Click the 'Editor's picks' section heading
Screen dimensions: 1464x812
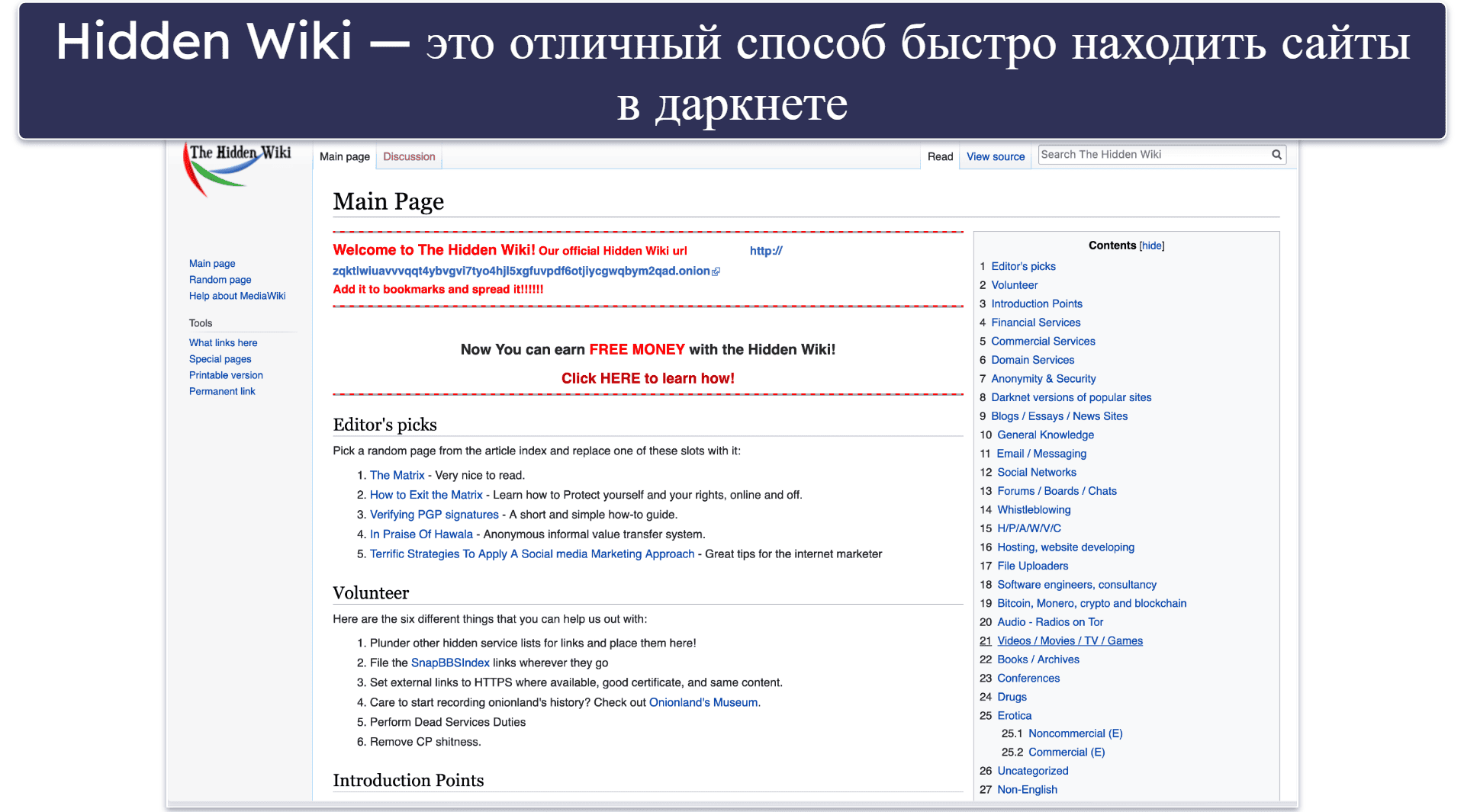385,425
